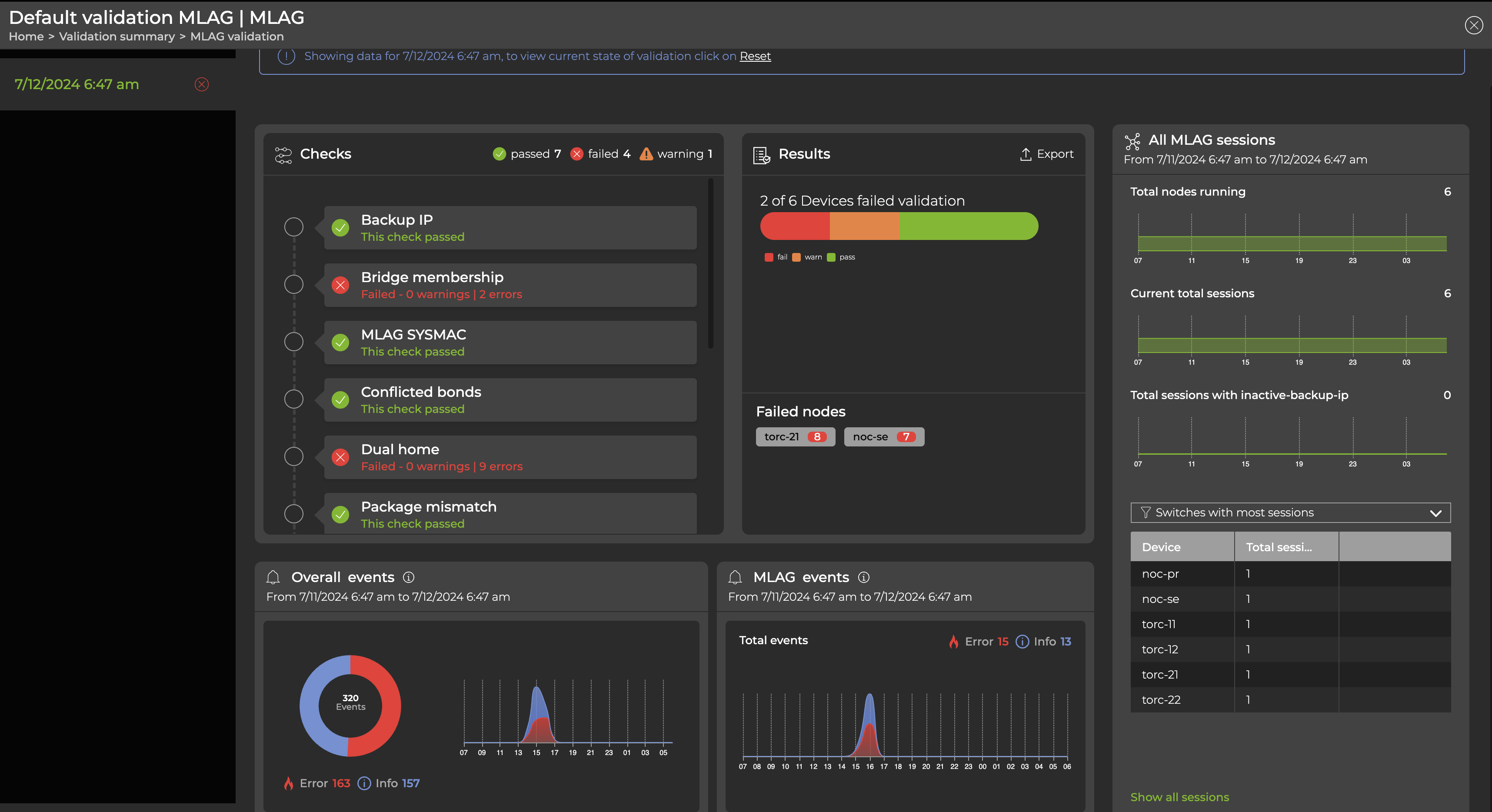The image size is (1492, 812).
Task: Click the validation summary breadcrumb icon
Action: pos(116,36)
